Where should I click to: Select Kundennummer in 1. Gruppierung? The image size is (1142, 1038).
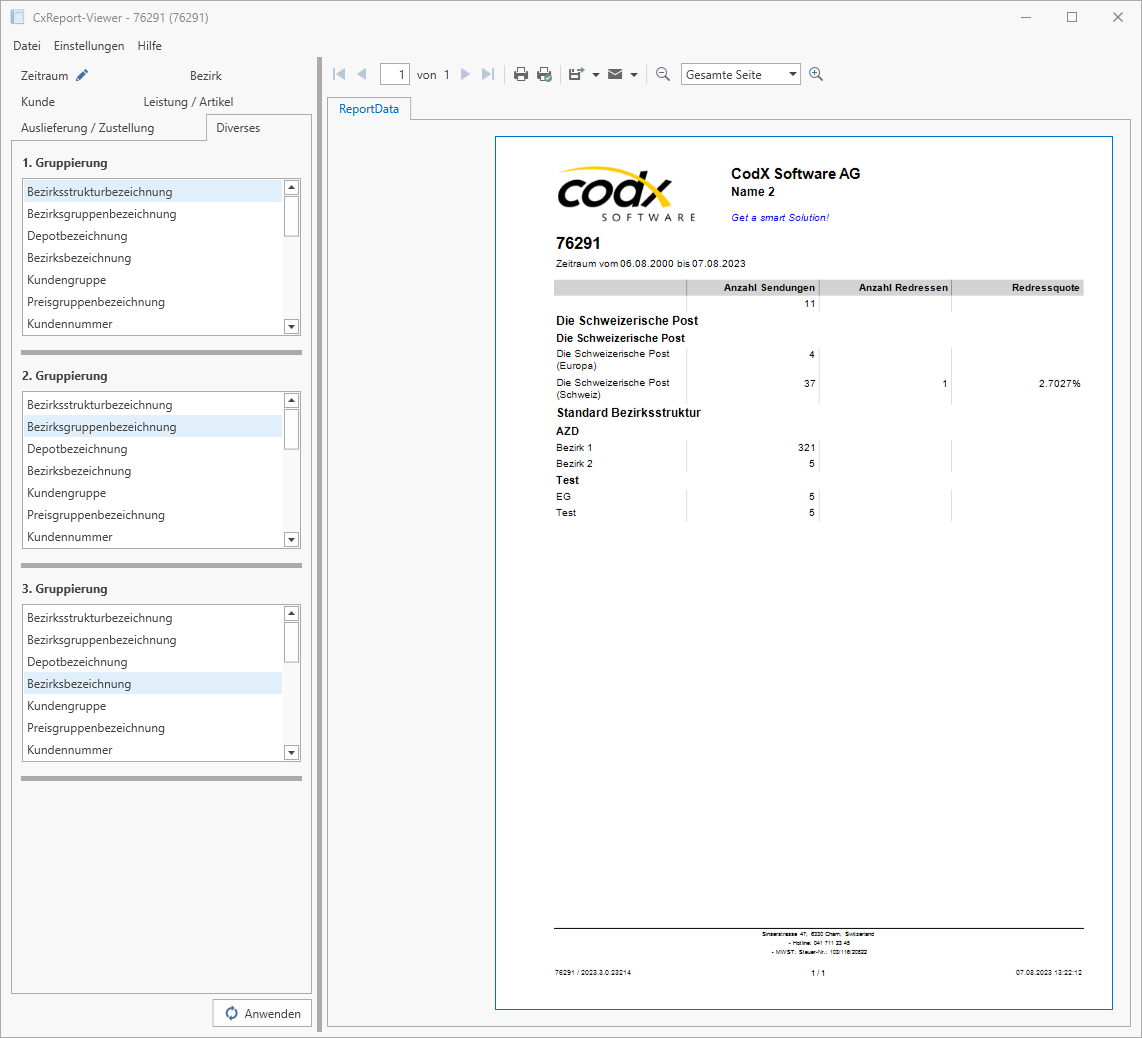[153, 323]
